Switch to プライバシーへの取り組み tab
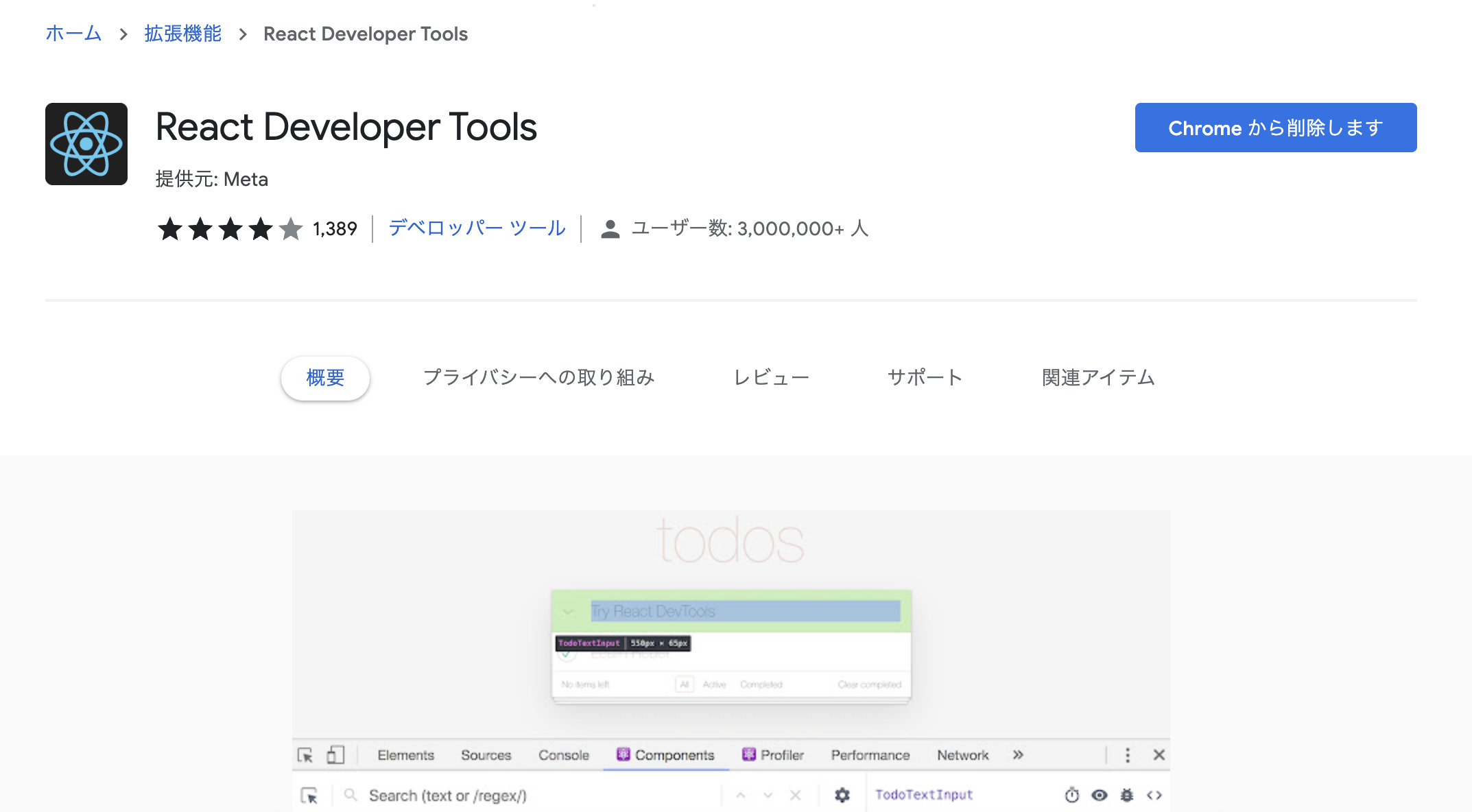 539,378
